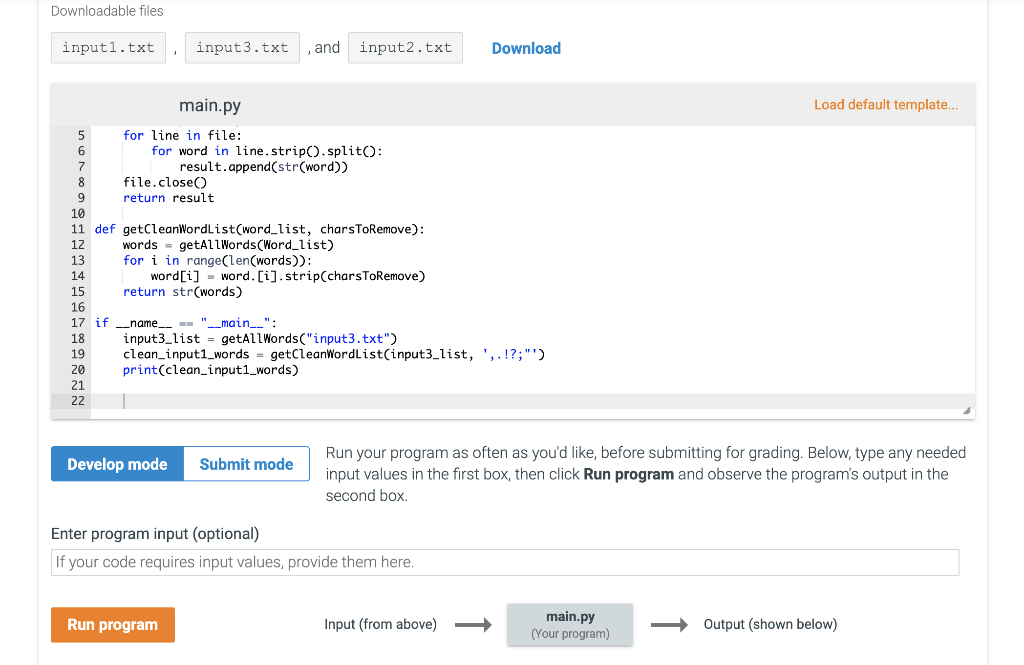The height and width of the screenshot is (665, 1024).
Task: Click the program input text field
Action: (x=504, y=561)
